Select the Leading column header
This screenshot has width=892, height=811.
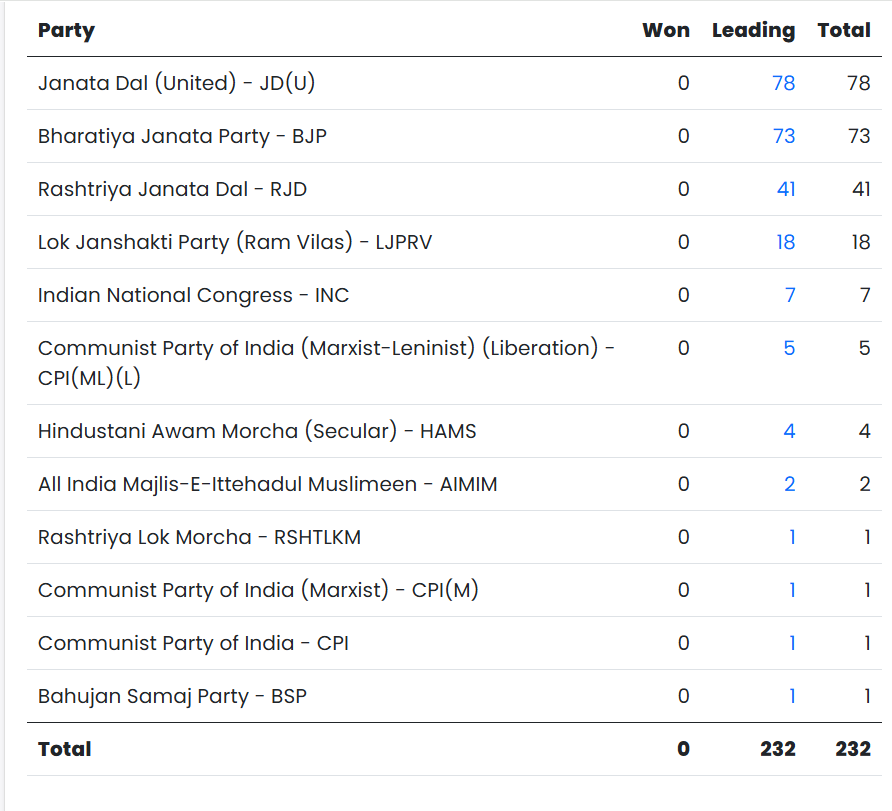(753, 30)
